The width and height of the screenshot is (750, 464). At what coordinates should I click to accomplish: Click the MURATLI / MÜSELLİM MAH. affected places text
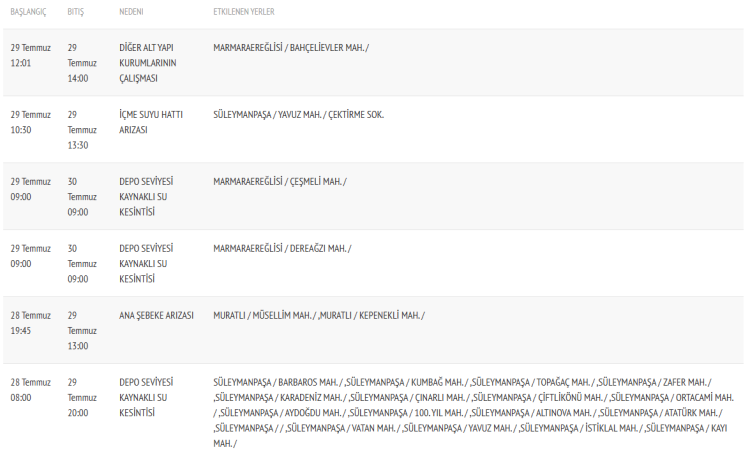tap(264, 316)
